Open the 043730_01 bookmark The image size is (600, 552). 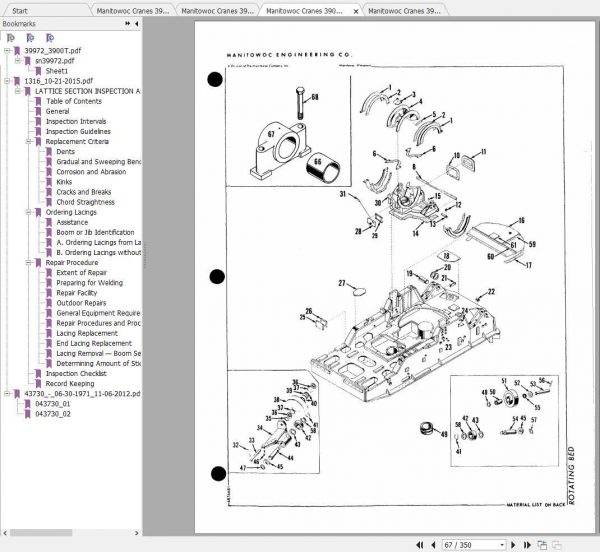click(x=53, y=404)
